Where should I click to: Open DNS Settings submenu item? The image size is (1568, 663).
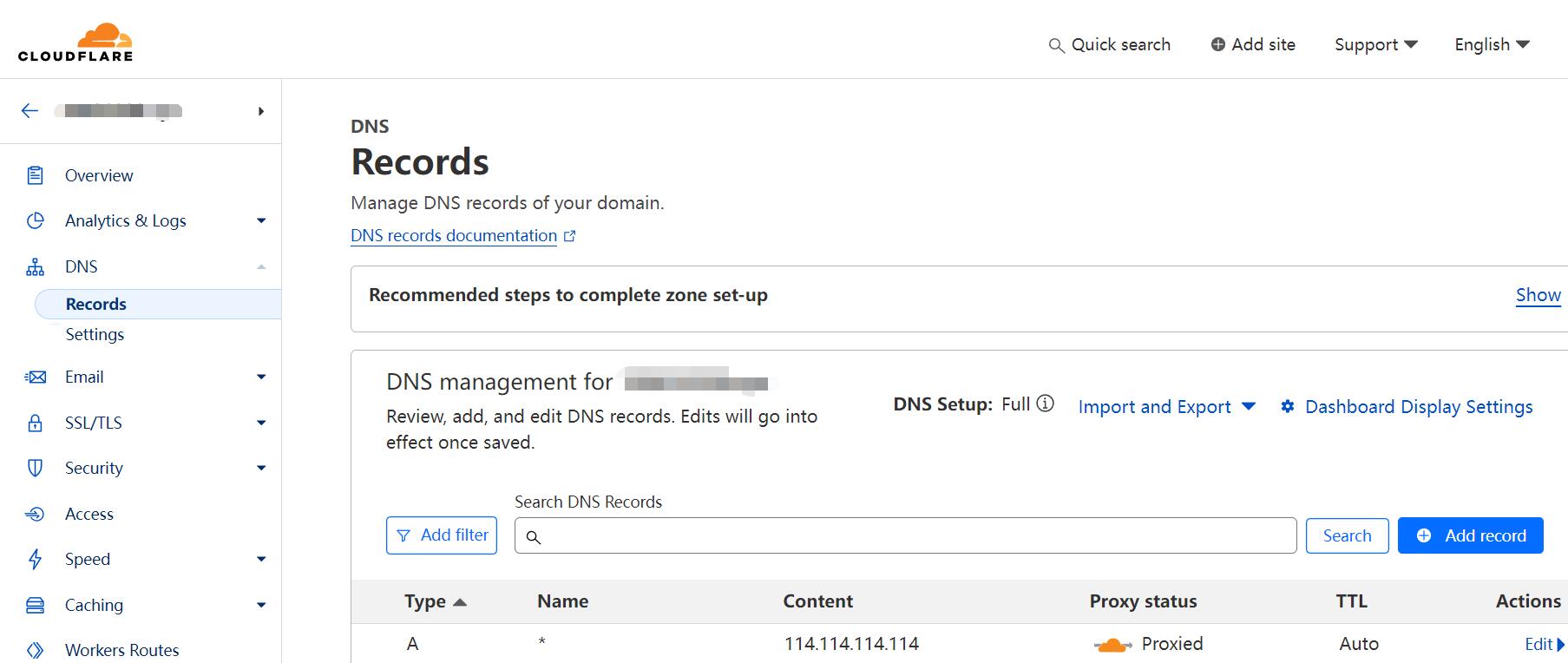pyautogui.click(x=95, y=334)
